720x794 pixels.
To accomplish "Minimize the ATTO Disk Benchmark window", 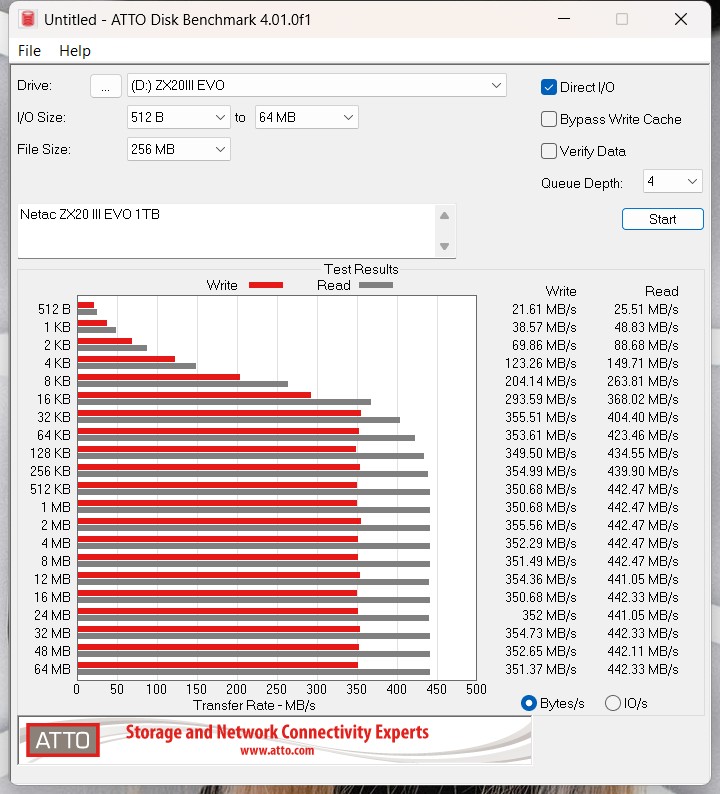I will 564,19.
